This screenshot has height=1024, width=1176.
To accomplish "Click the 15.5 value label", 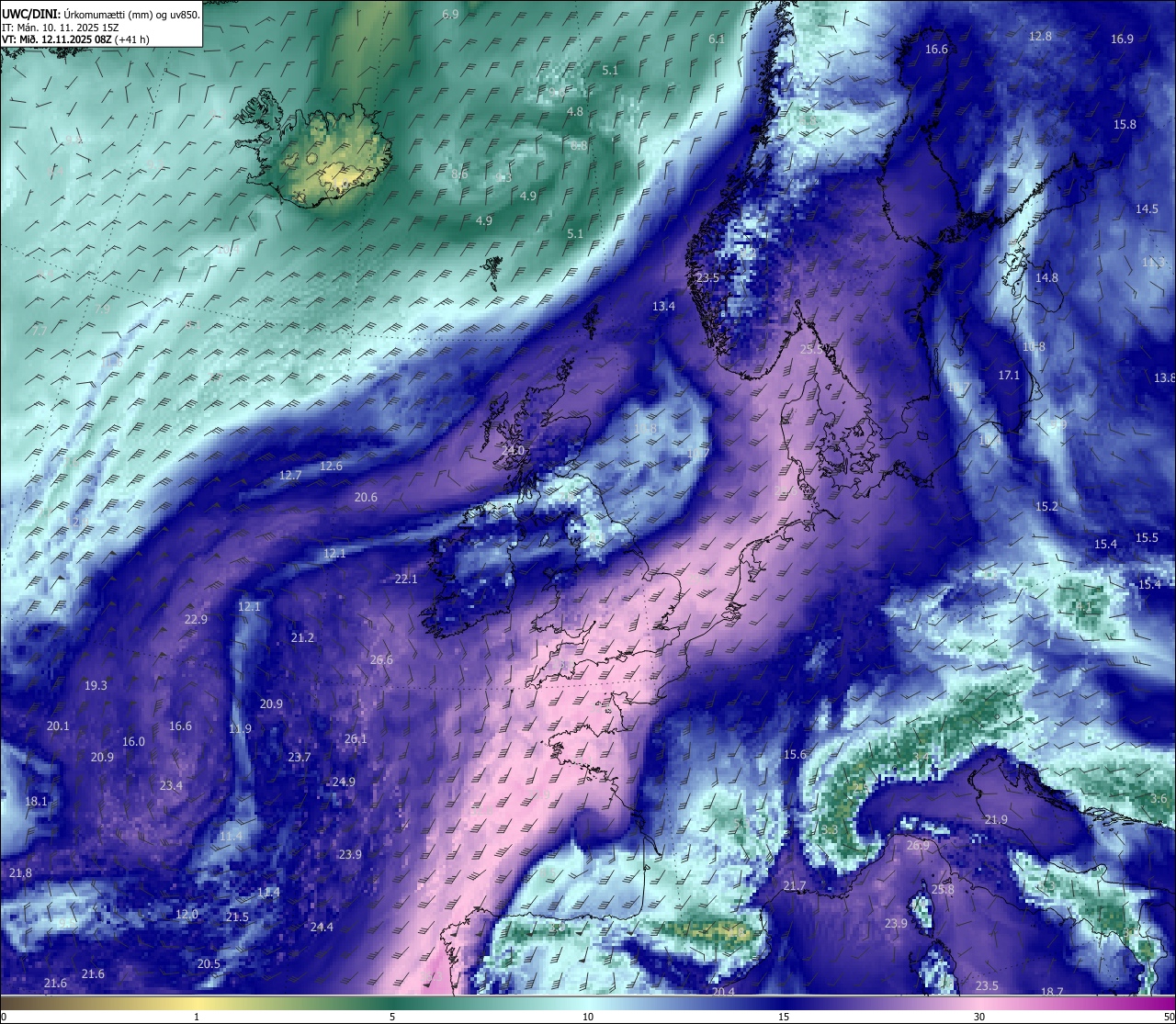I will (1147, 538).
